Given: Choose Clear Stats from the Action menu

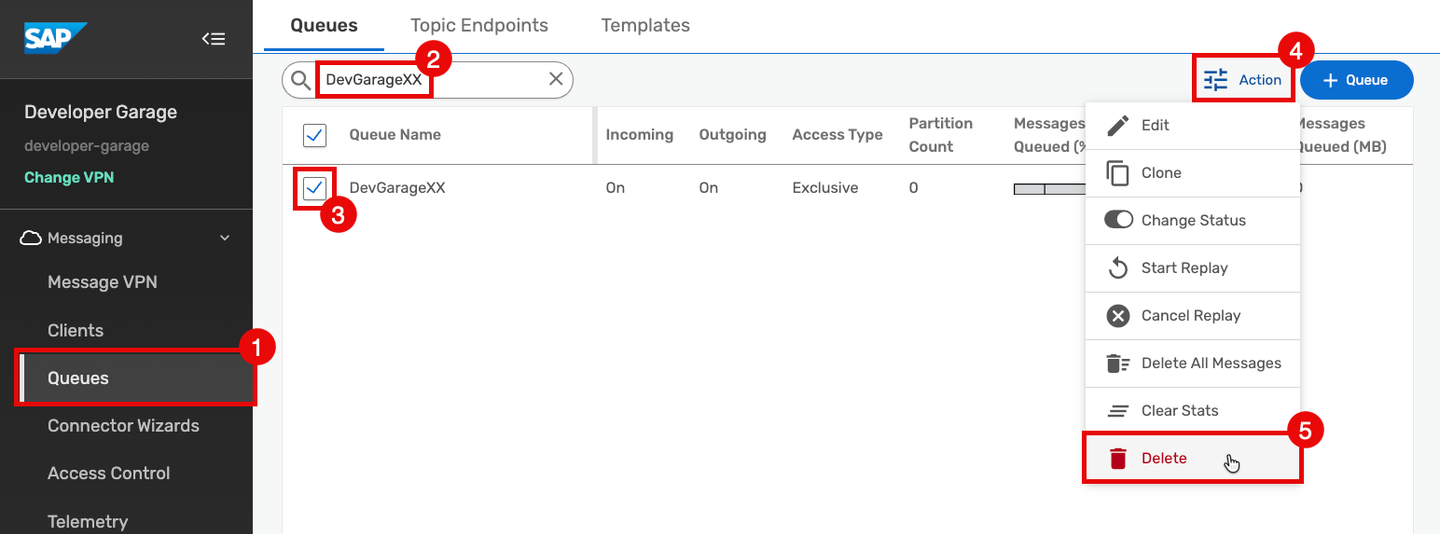Looking at the screenshot, I should click(1193, 411).
